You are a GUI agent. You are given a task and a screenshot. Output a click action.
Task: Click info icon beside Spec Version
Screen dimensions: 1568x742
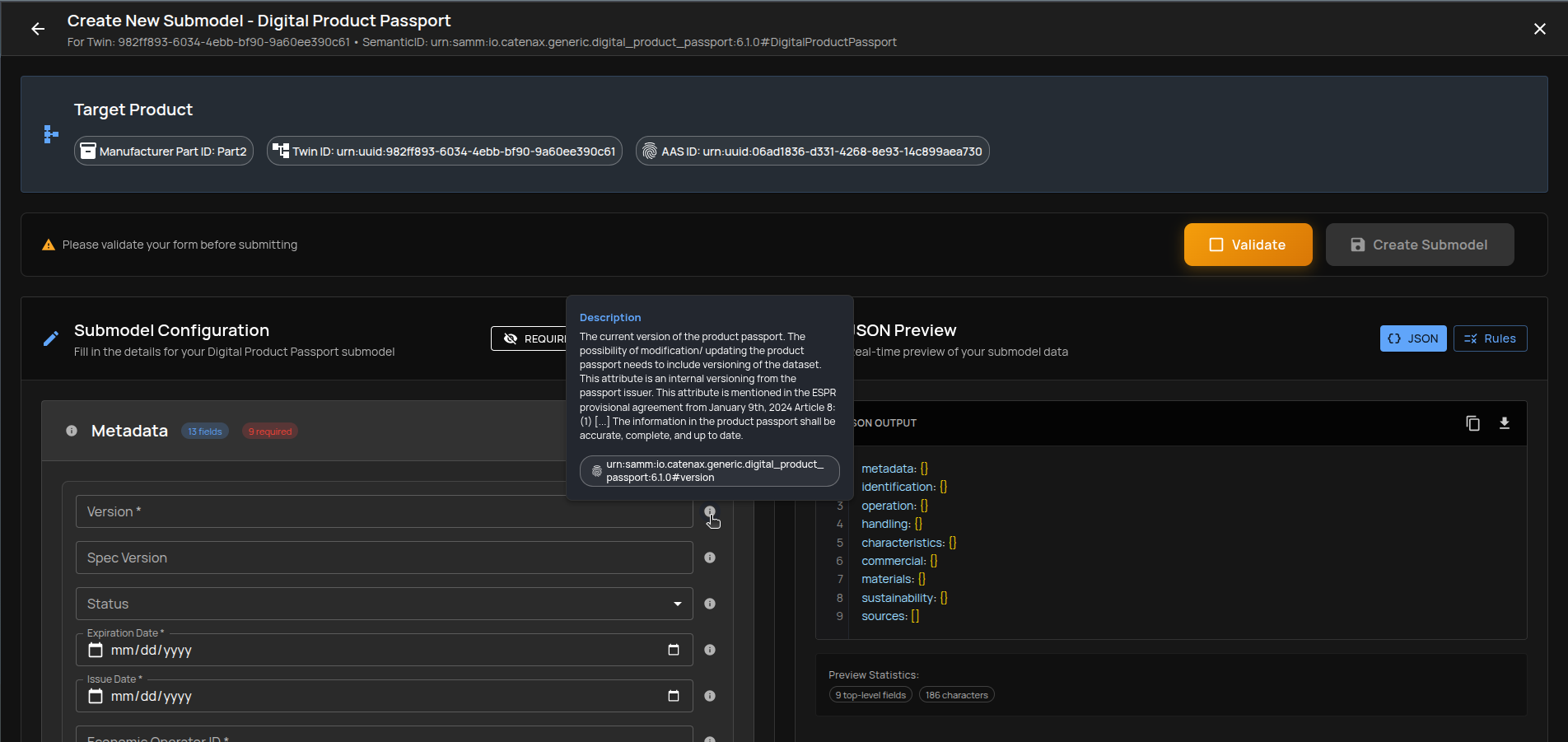click(x=710, y=558)
